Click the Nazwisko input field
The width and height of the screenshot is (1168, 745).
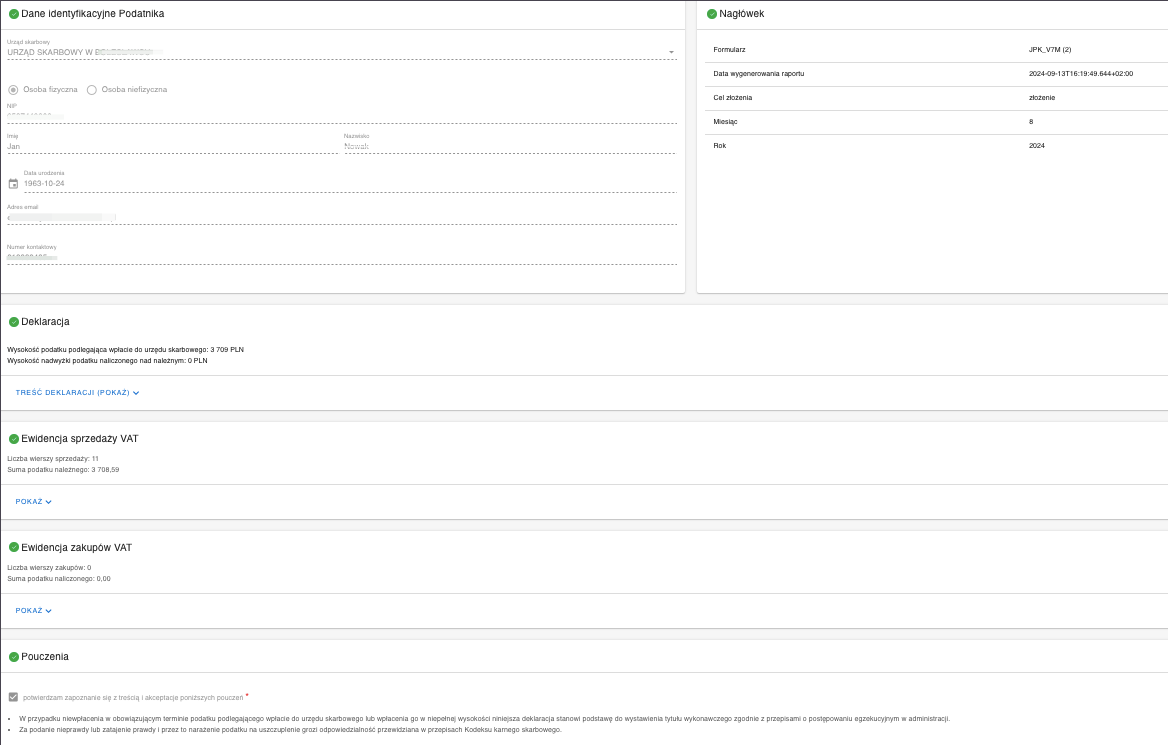[510, 146]
